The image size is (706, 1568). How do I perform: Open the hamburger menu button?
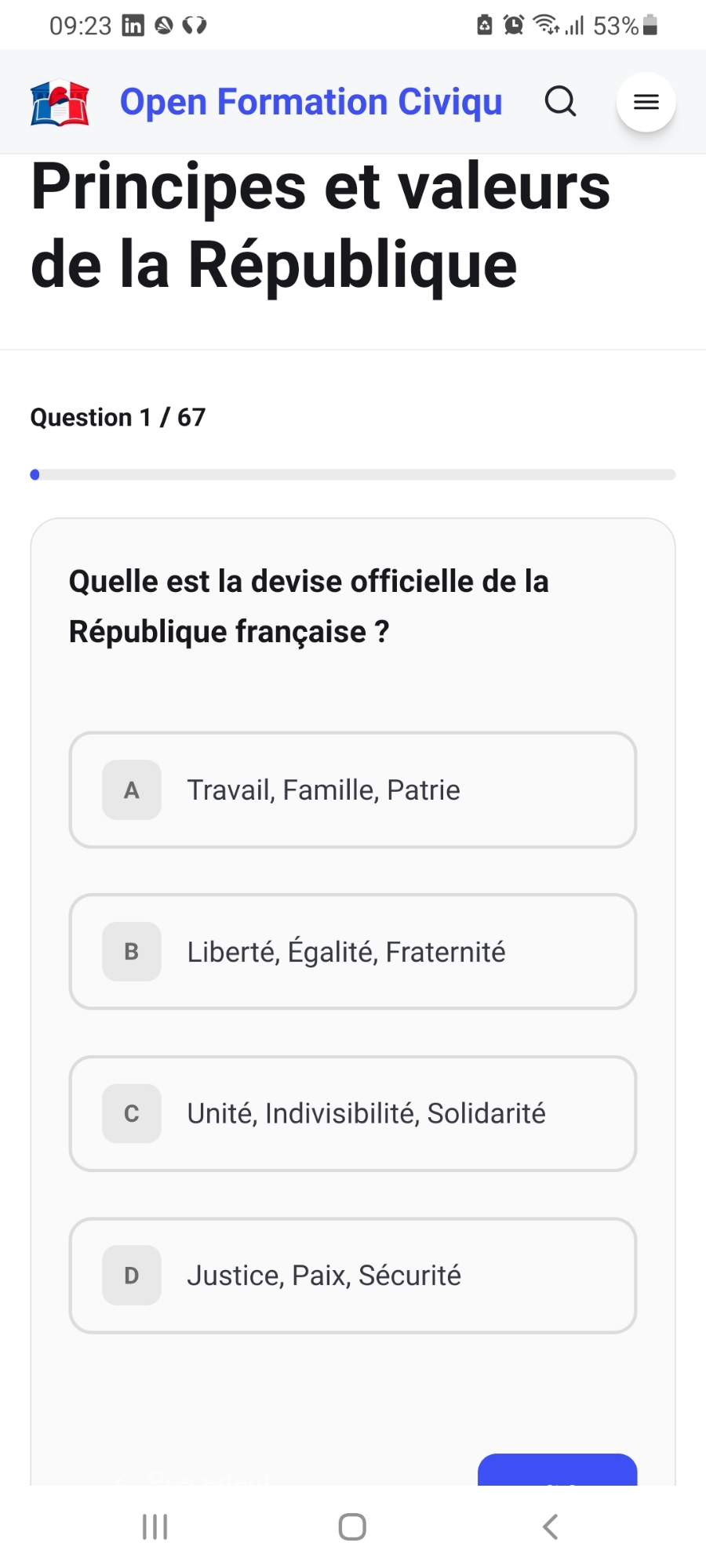tap(646, 102)
